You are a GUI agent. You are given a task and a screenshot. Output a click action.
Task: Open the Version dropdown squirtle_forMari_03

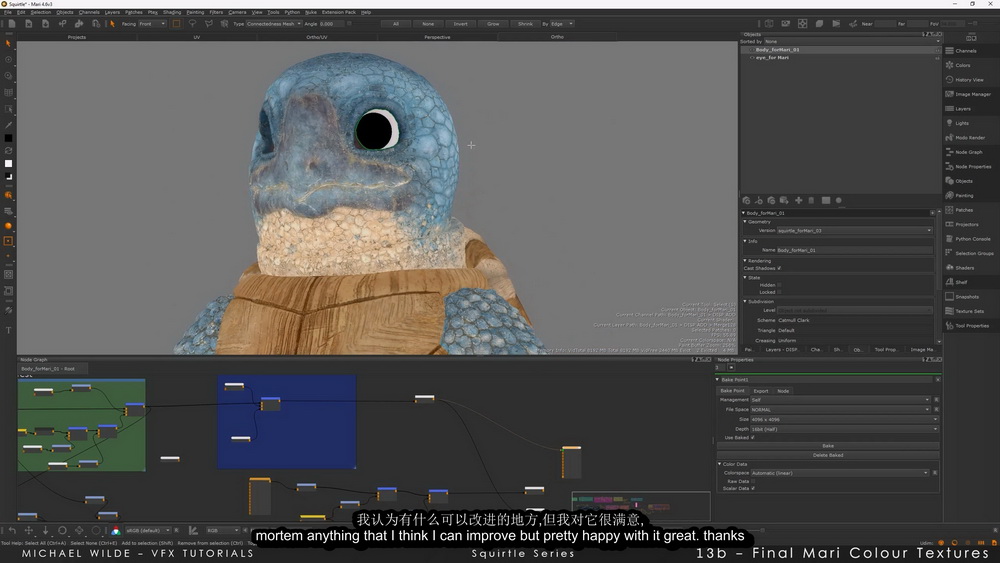pyautogui.click(x=855, y=230)
